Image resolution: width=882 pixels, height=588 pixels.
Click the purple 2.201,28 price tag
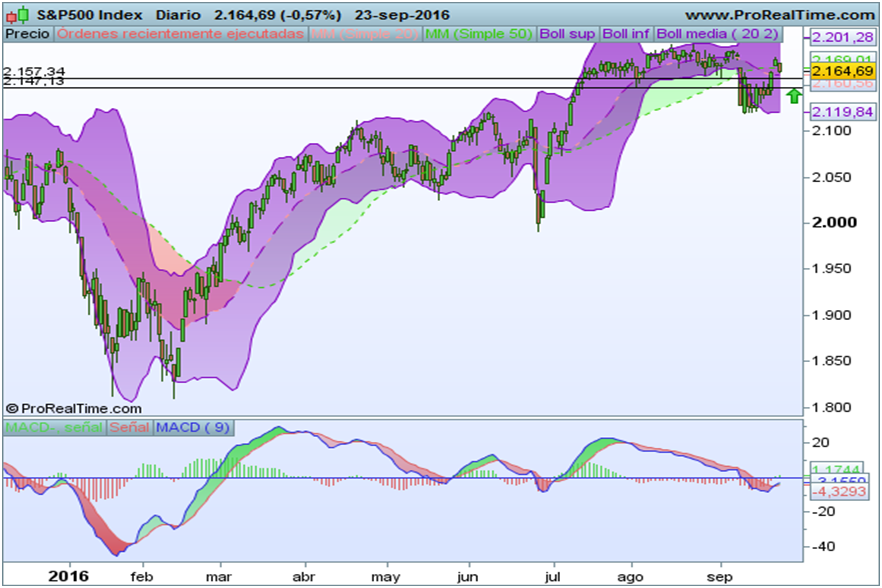coord(842,38)
